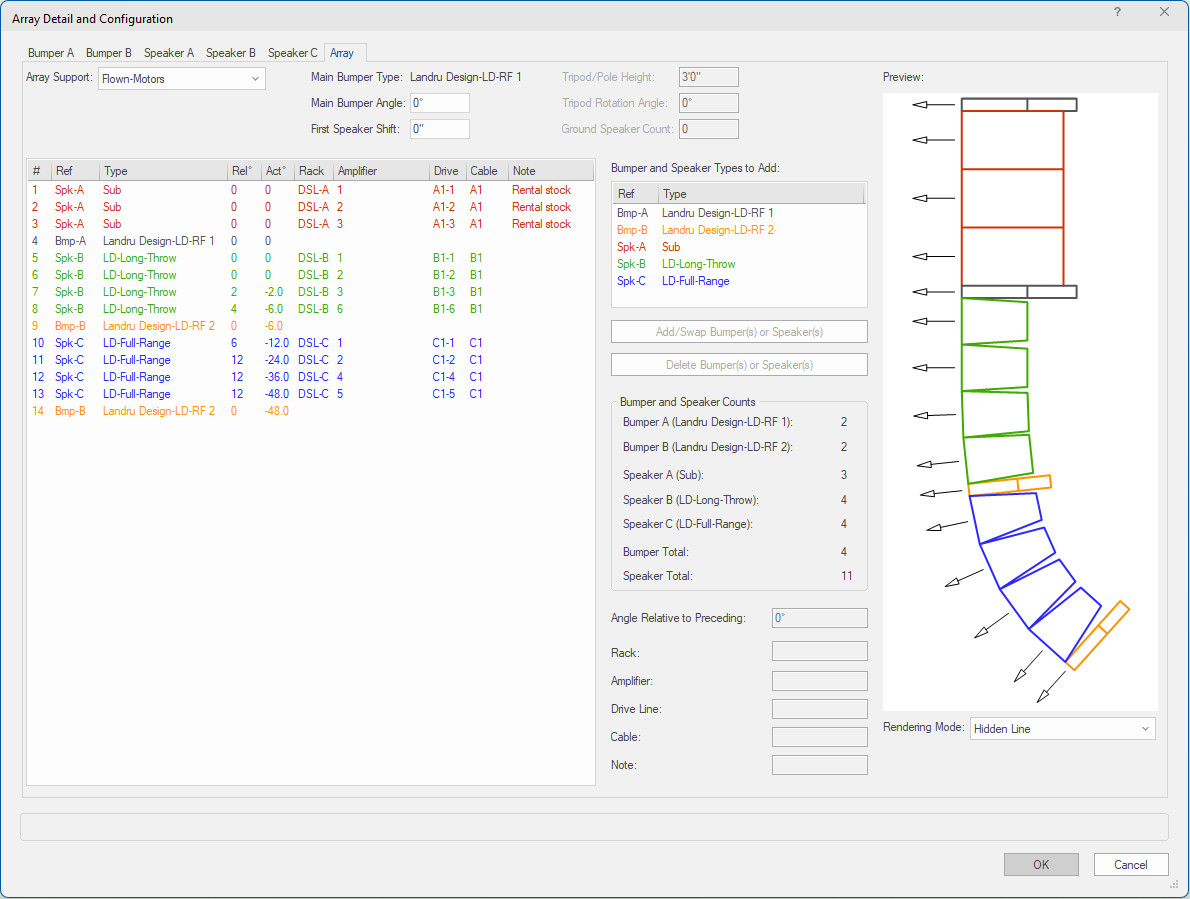Open the Array Support dropdown

(181, 79)
